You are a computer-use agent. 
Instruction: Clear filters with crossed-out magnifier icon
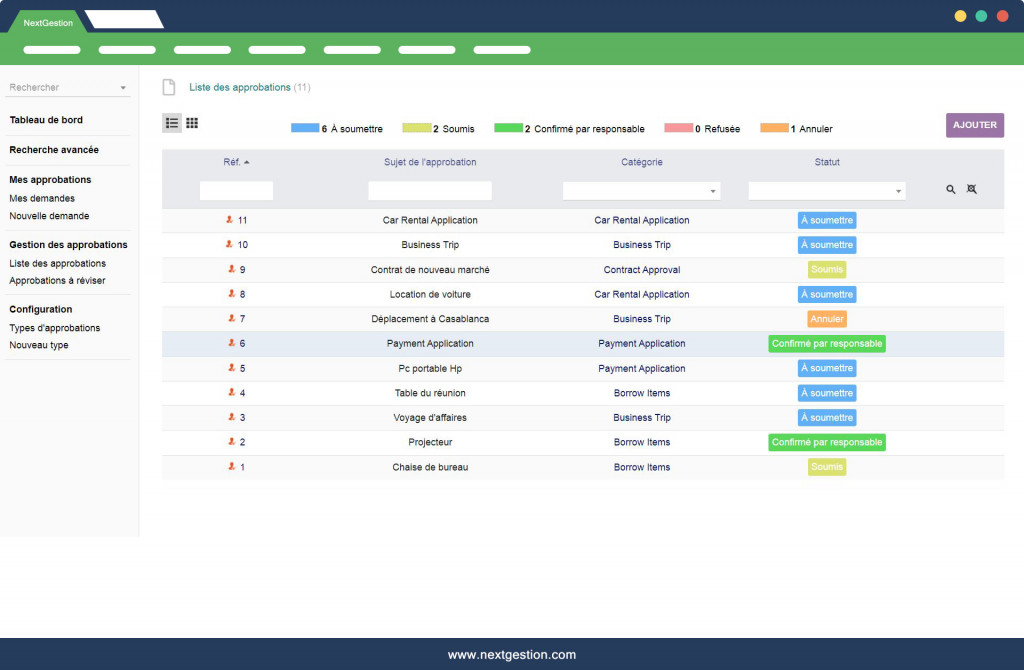(971, 189)
